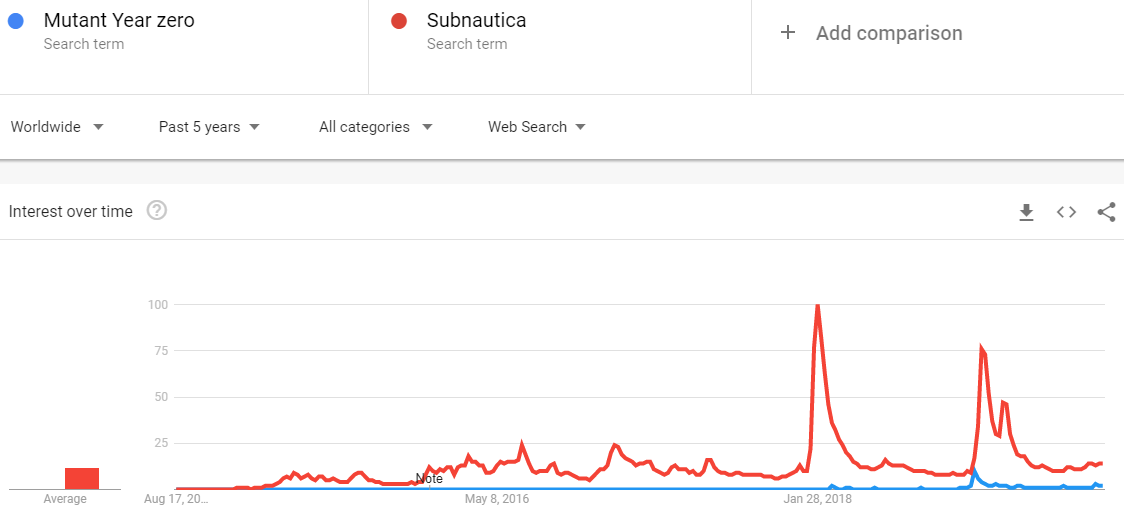Add comparison search term
This screenshot has height=512, width=1124.
(x=889, y=33)
